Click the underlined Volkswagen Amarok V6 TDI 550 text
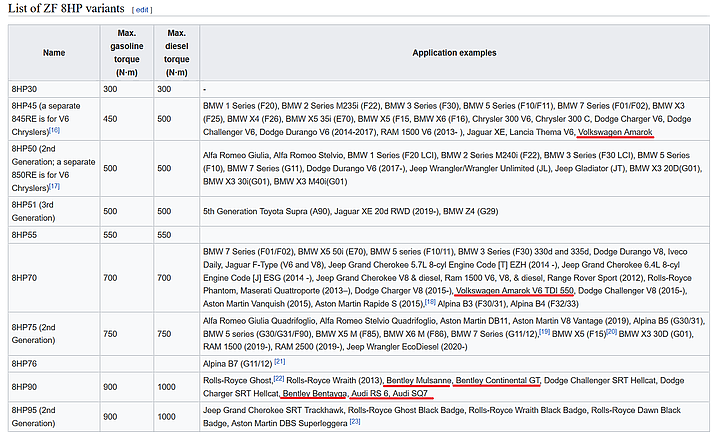The height and width of the screenshot is (438, 720). pyautogui.click(x=515, y=291)
